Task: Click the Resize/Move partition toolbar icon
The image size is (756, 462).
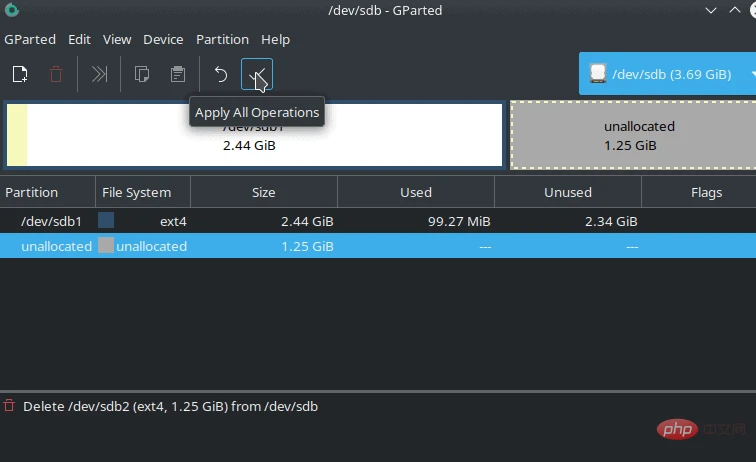Action: pos(99,74)
